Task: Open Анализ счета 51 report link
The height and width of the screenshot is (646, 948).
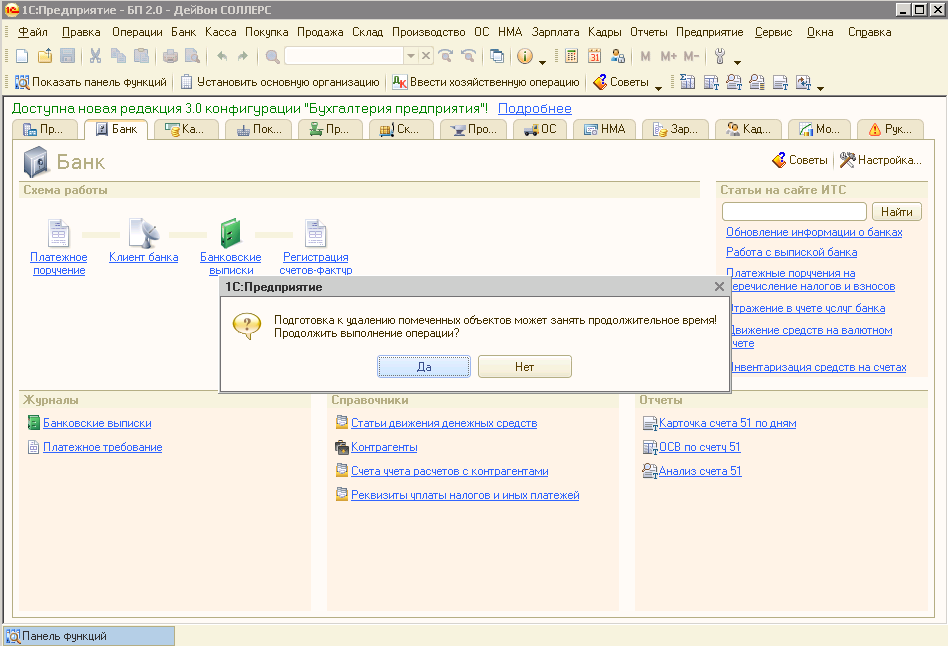Action: coord(700,471)
